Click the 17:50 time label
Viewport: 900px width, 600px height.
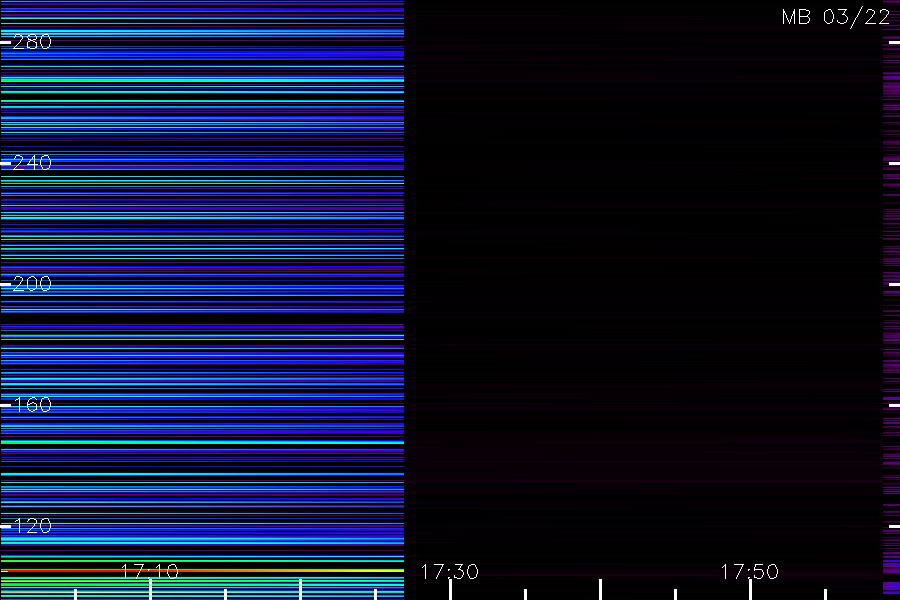(750, 572)
